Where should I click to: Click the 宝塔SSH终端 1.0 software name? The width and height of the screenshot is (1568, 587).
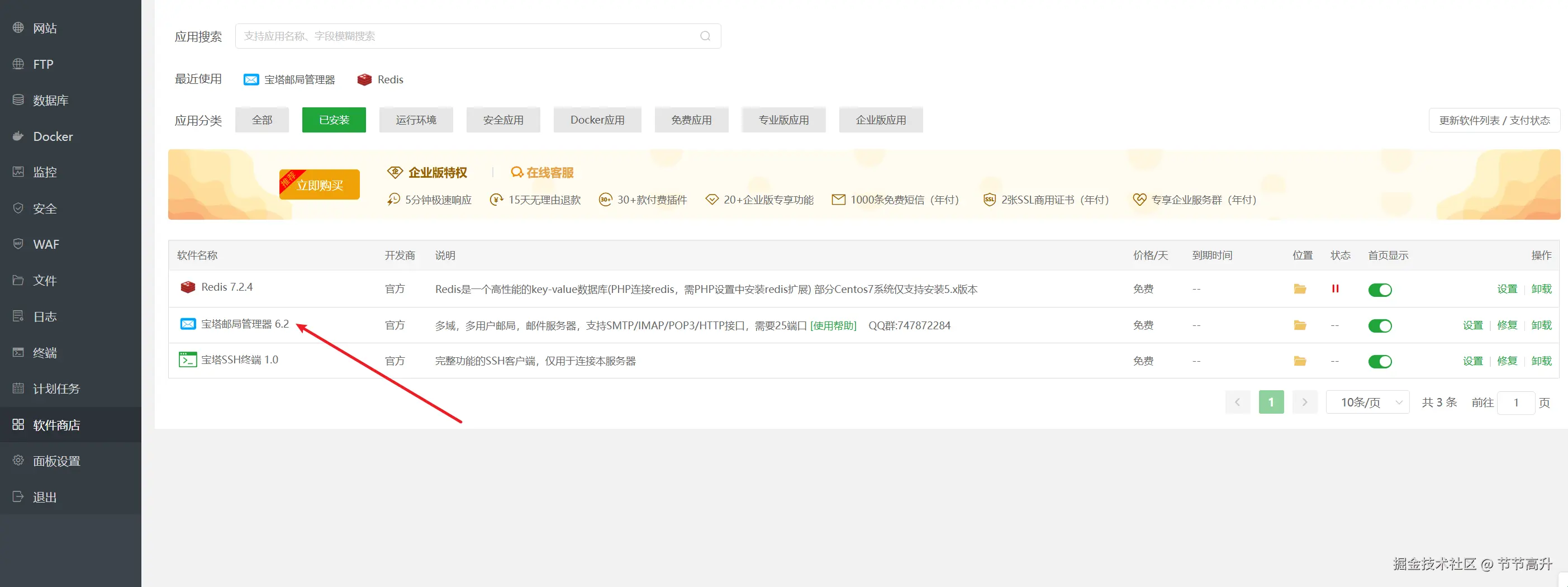click(x=240, y=360)
